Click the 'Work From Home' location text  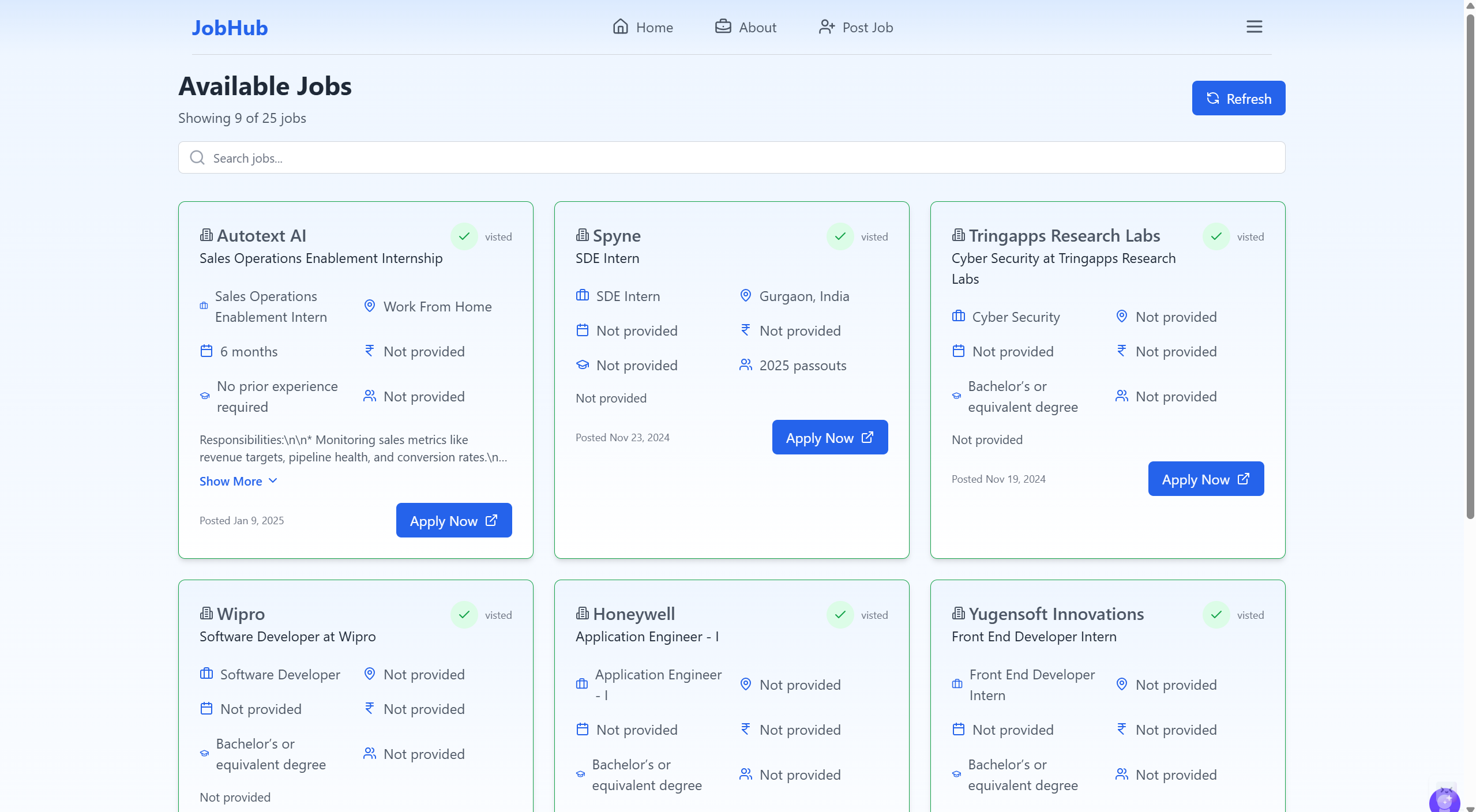[437, 307]
